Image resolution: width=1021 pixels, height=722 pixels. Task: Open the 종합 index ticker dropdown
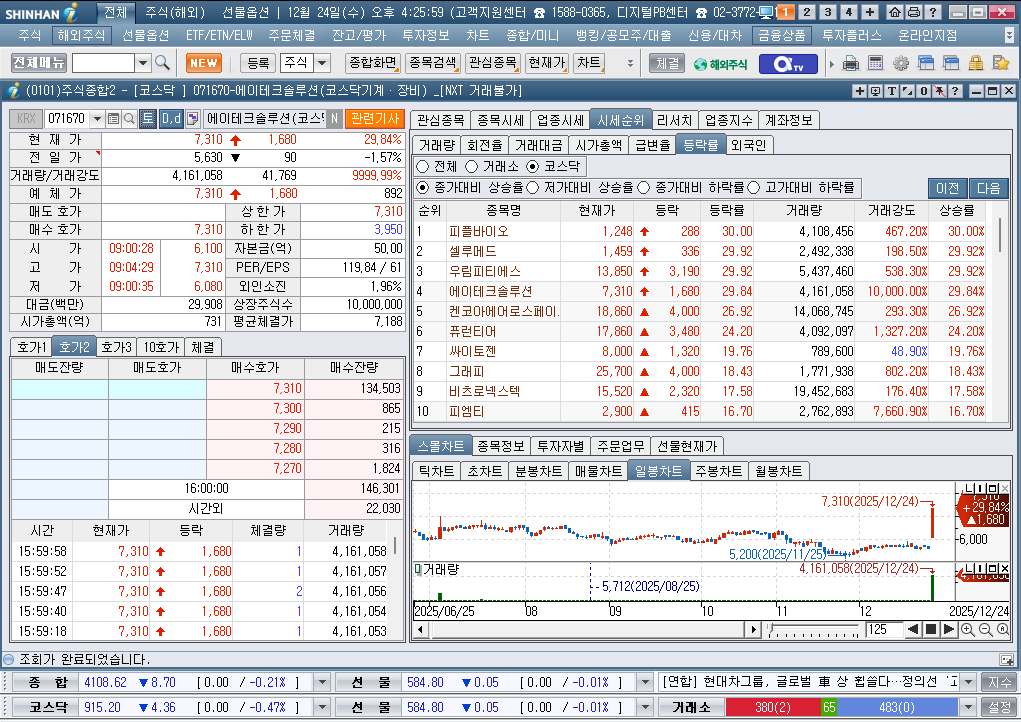[x=322, y=682]
